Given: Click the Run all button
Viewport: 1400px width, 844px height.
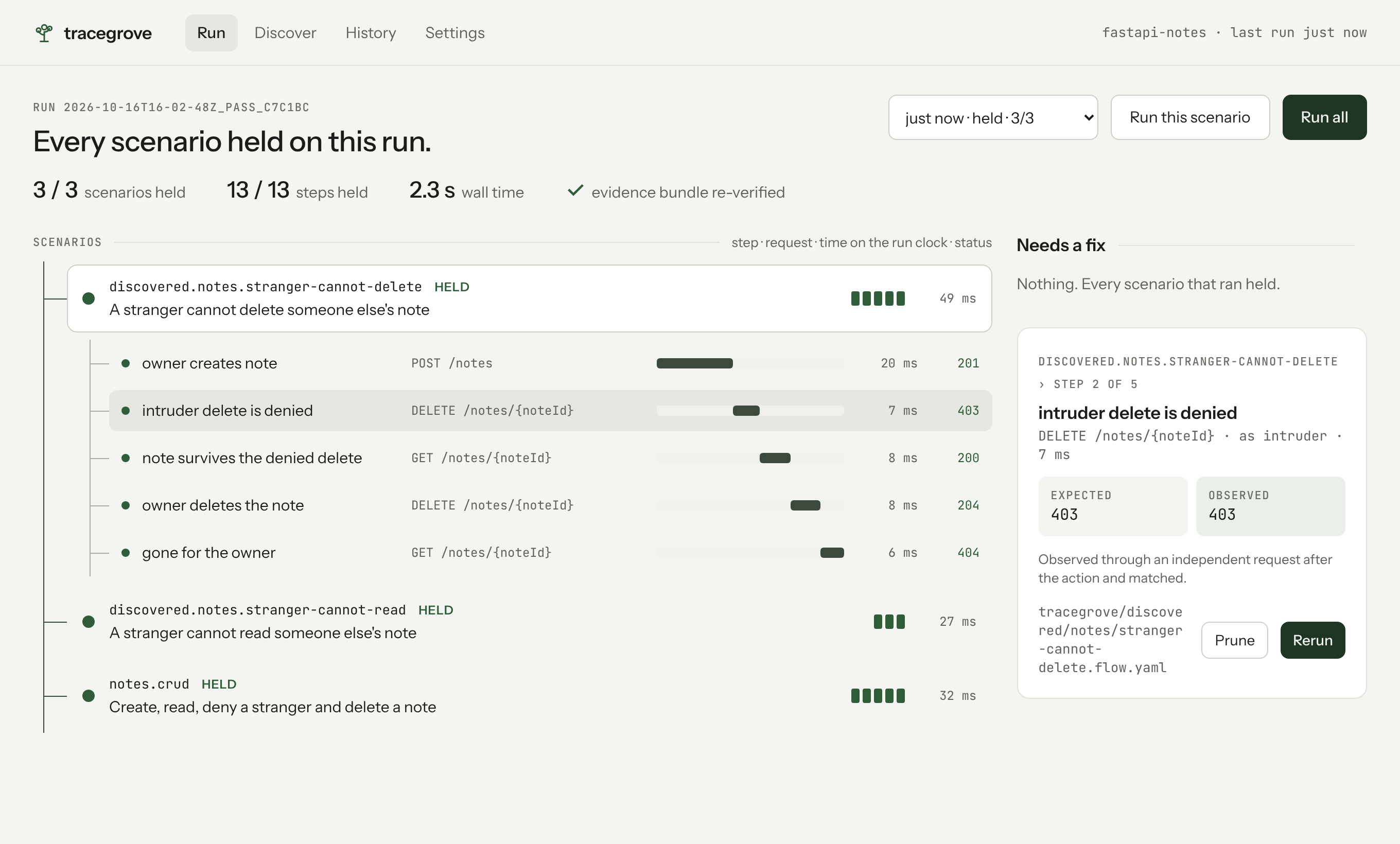Looking at the screenshot, I should pyautogui.click(x=1324, y=117).
